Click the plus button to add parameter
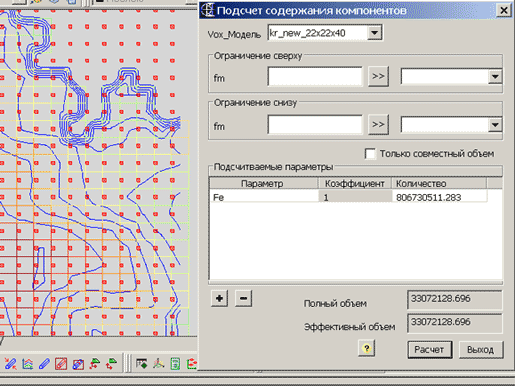The image size is (515, 386). pos(219,298)
